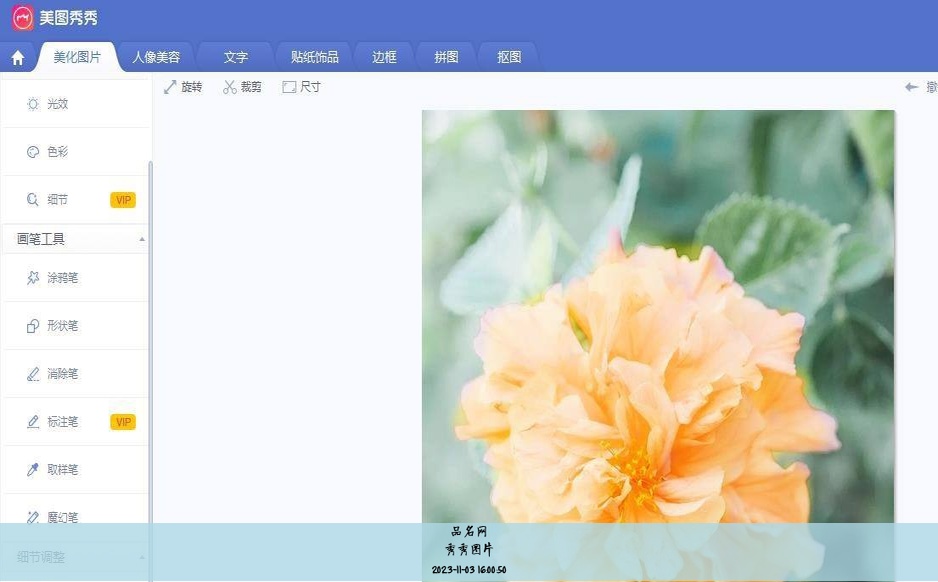Select the 细节 magnifier icon

[33, 200]
